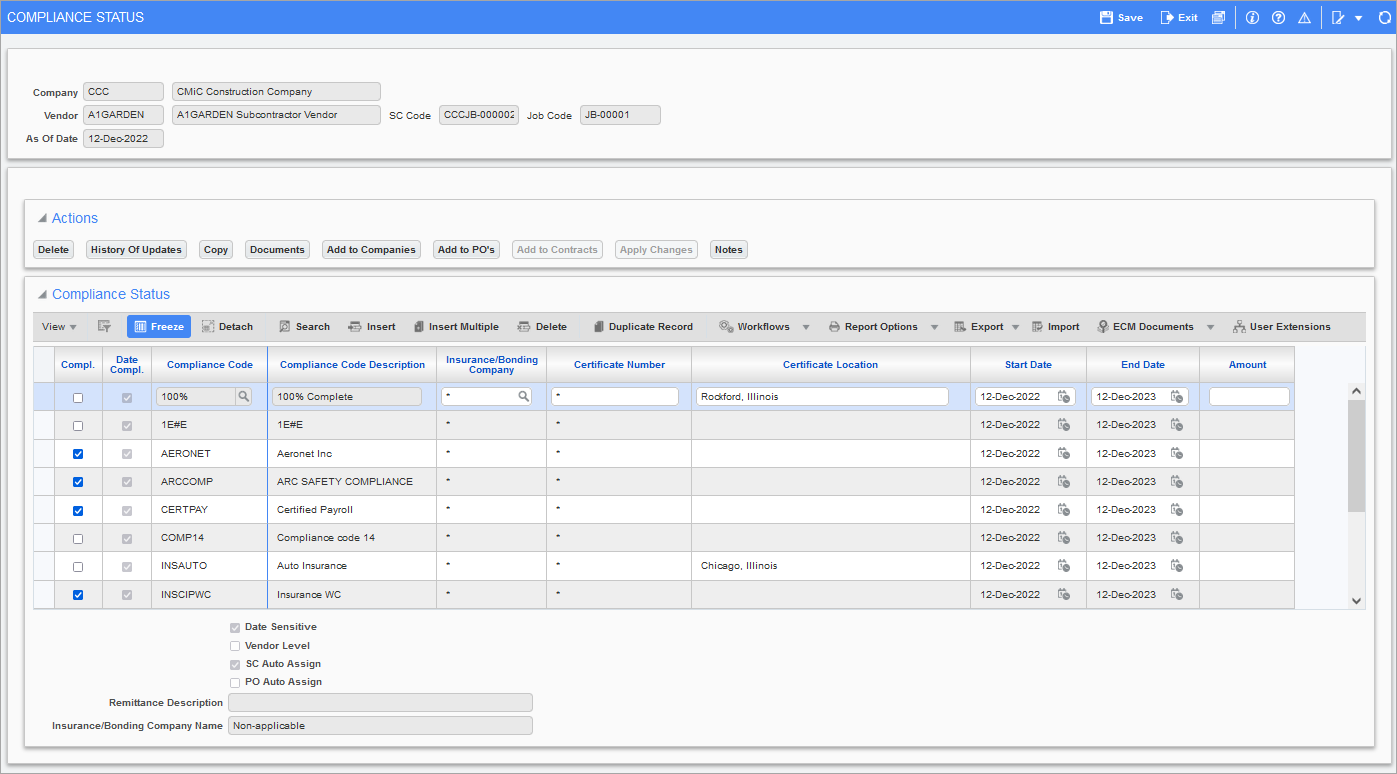Open the End Date calendar for the AERONET row
Screen dimensions: 1397x774
1177,453
